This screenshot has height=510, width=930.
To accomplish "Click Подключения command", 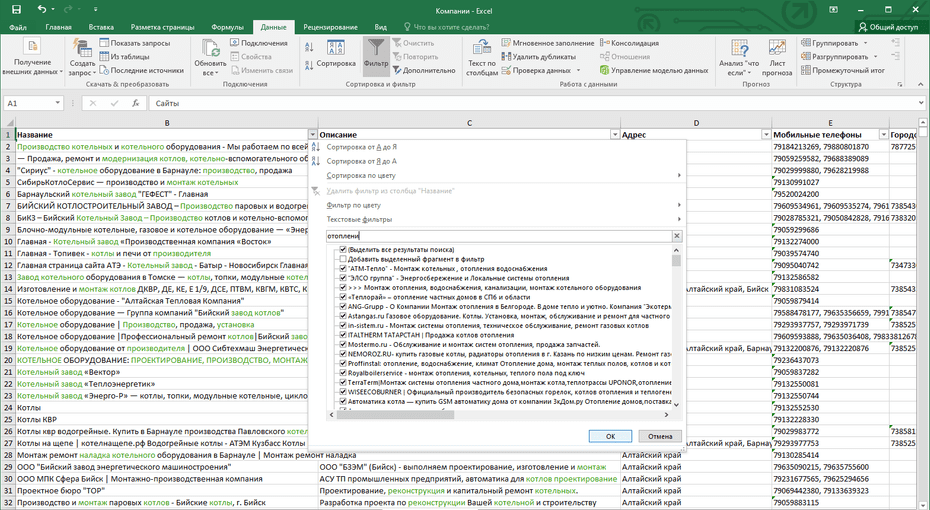I will (x=259, y=43).
